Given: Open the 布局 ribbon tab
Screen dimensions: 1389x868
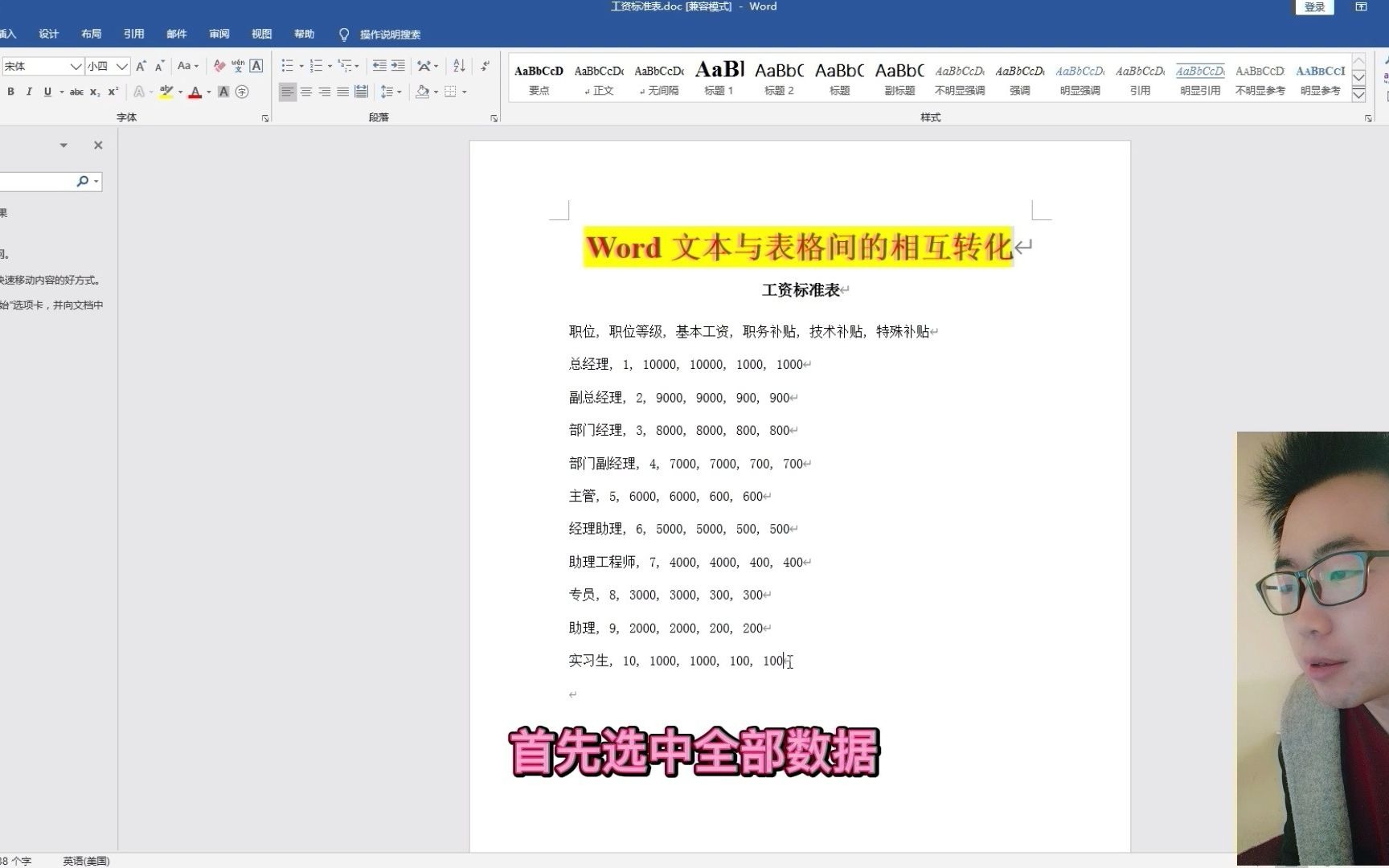Looking at the screenshot, I should [x=92, y=34].
